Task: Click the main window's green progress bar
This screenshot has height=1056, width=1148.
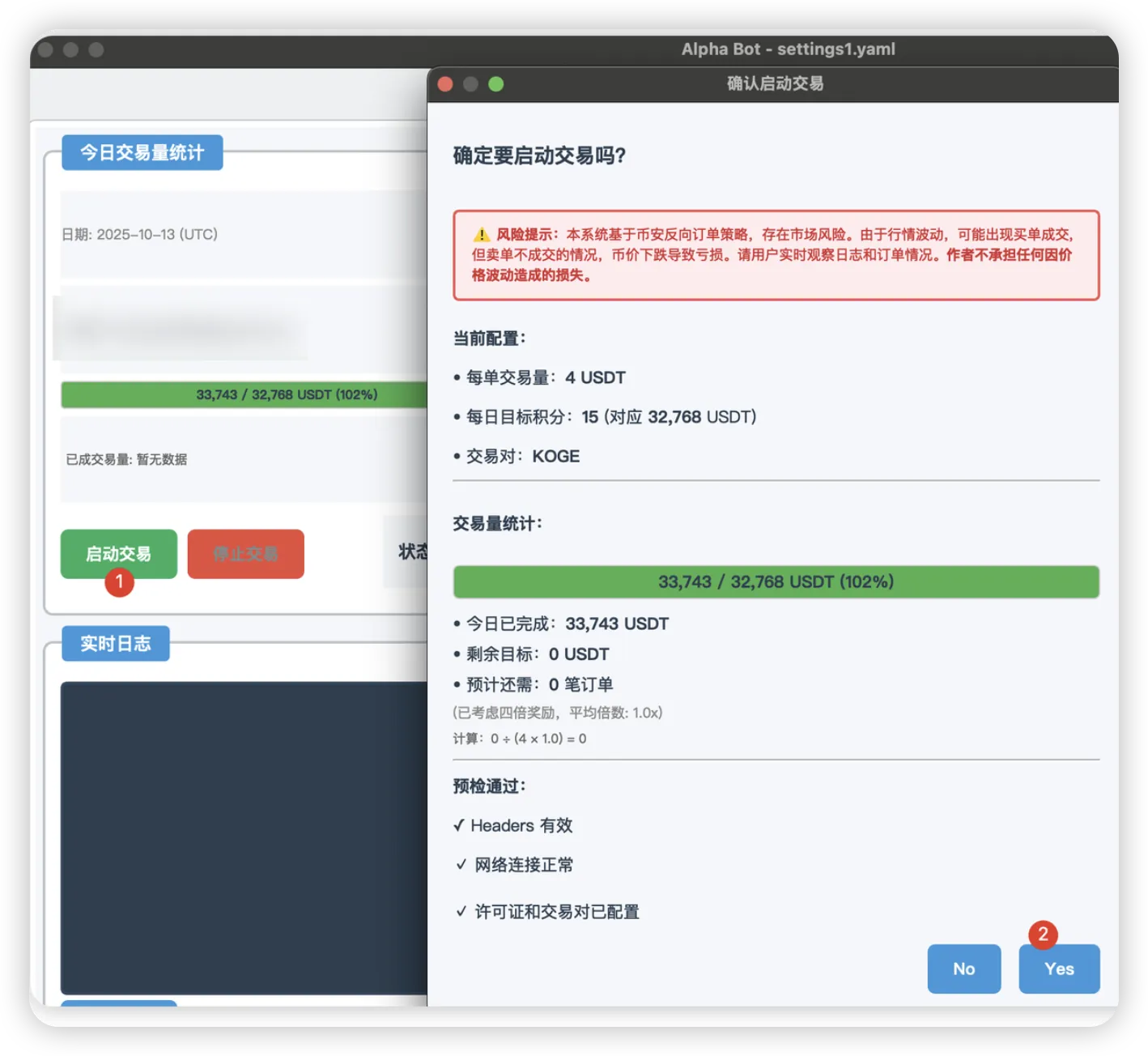Action: point(243,395)
